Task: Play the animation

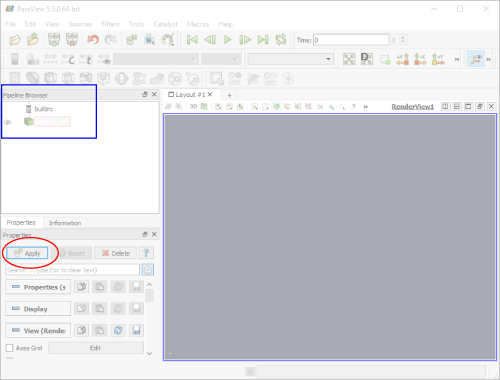Action: pos(228,40)
